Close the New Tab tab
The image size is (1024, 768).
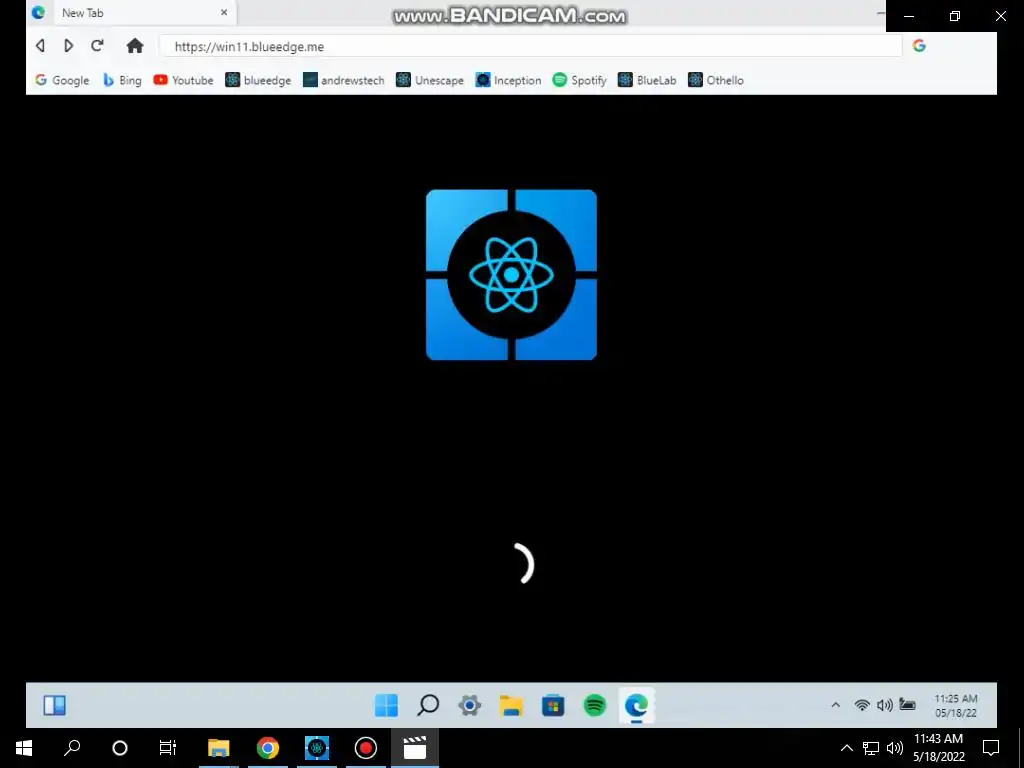coord(224,12)
